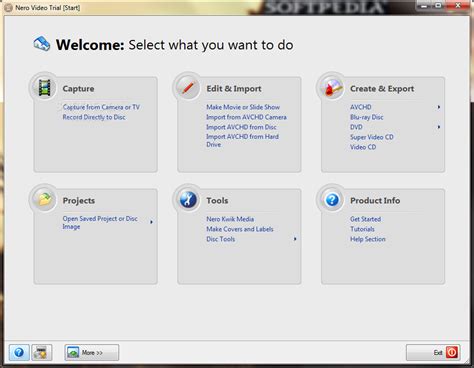Click the Capture film strip icon
Image resolution: width=474 pixels, height=368 pixels.
click(45, 88)
